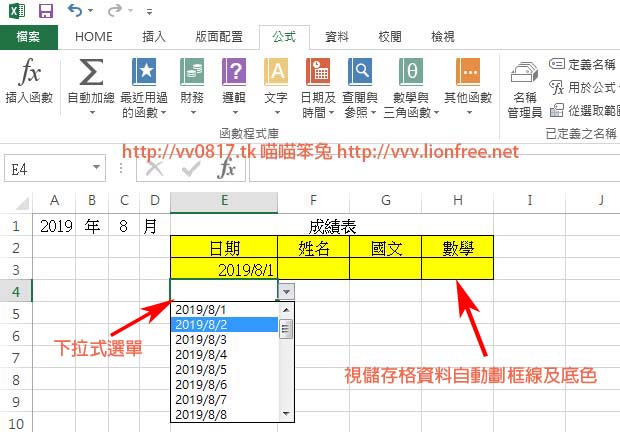
Task: Open the 財務 functions book icon
Action: (192, 72)
